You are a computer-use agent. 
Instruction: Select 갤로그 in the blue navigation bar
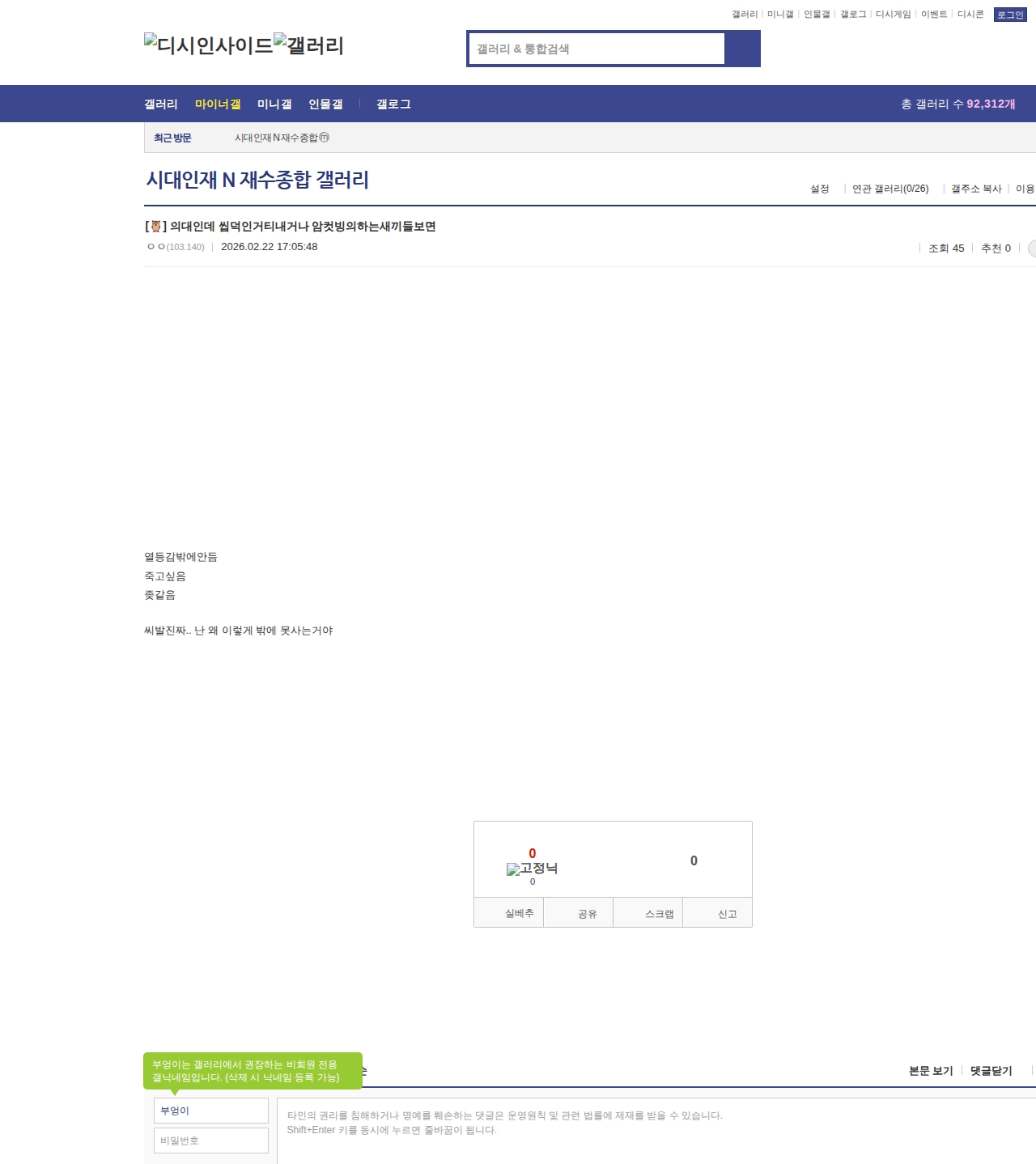(393, 104)
